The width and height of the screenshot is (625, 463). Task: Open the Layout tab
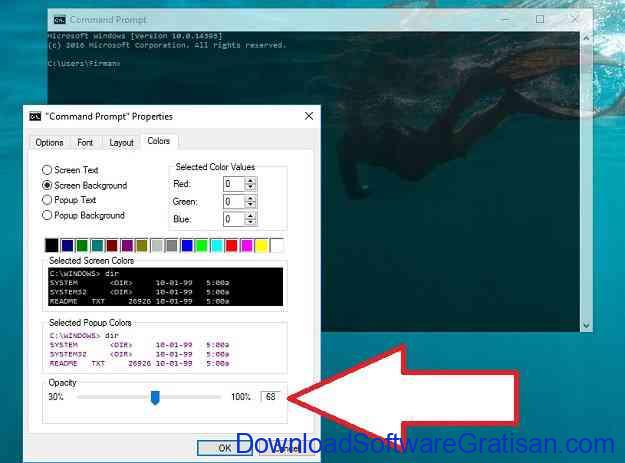click(x=121, y=143)
